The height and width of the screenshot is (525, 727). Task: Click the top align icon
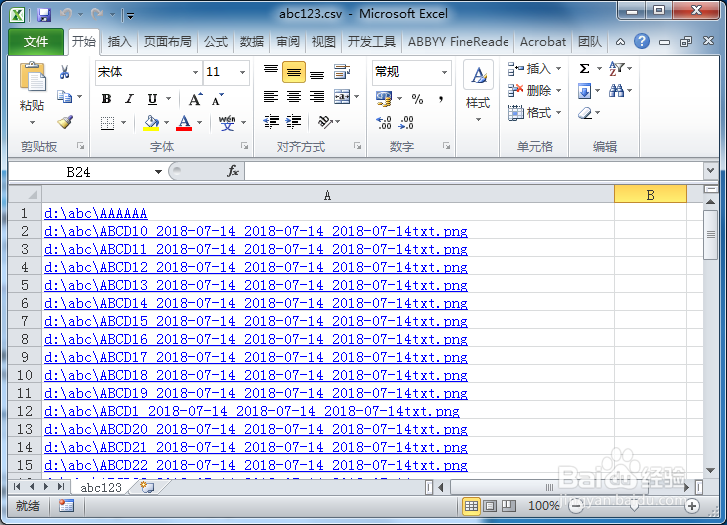pyautogui.click(x=271, y=71)
